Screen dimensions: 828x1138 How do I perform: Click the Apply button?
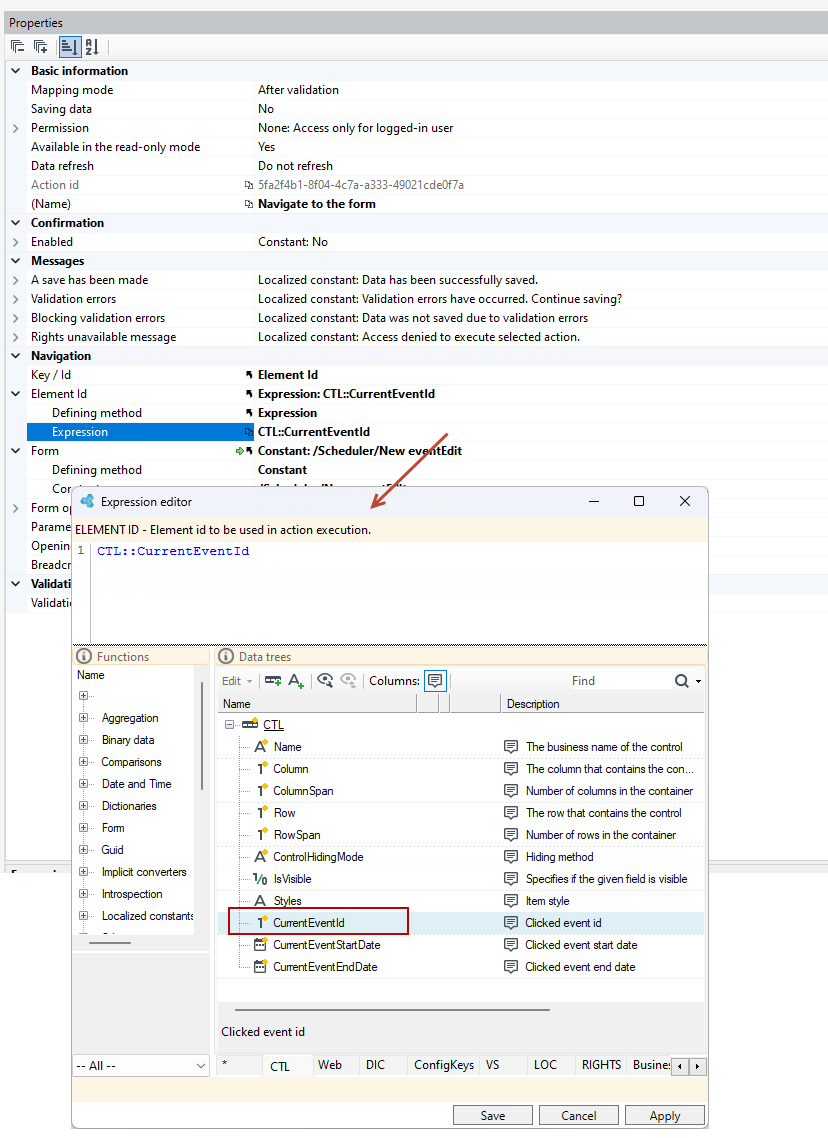[665, 1116]
